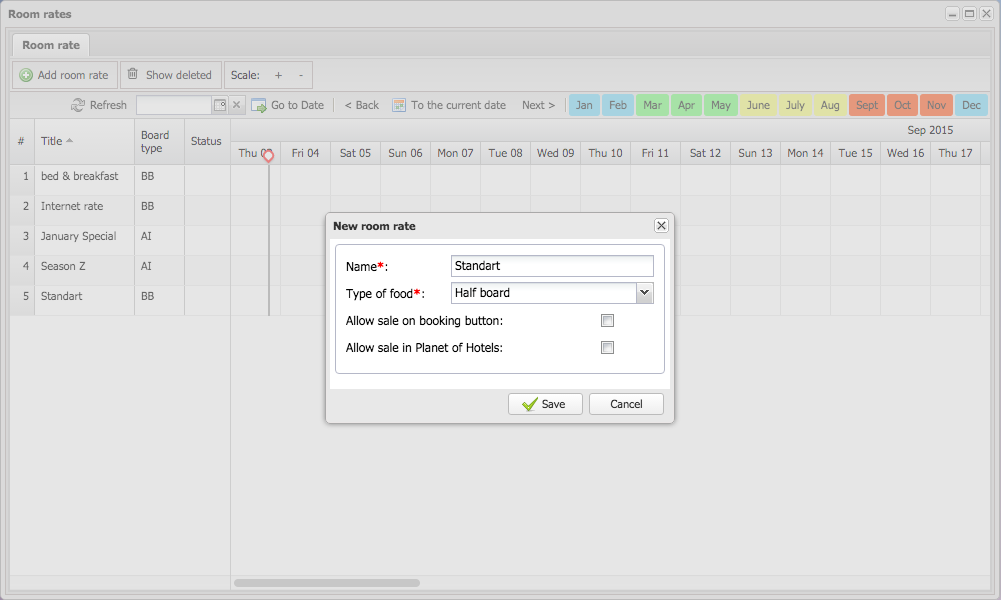Image resolution: width=1001 pixels, height=600 pixels.
Task: Click the Sat 05 day header
Action: coord(356,153)
